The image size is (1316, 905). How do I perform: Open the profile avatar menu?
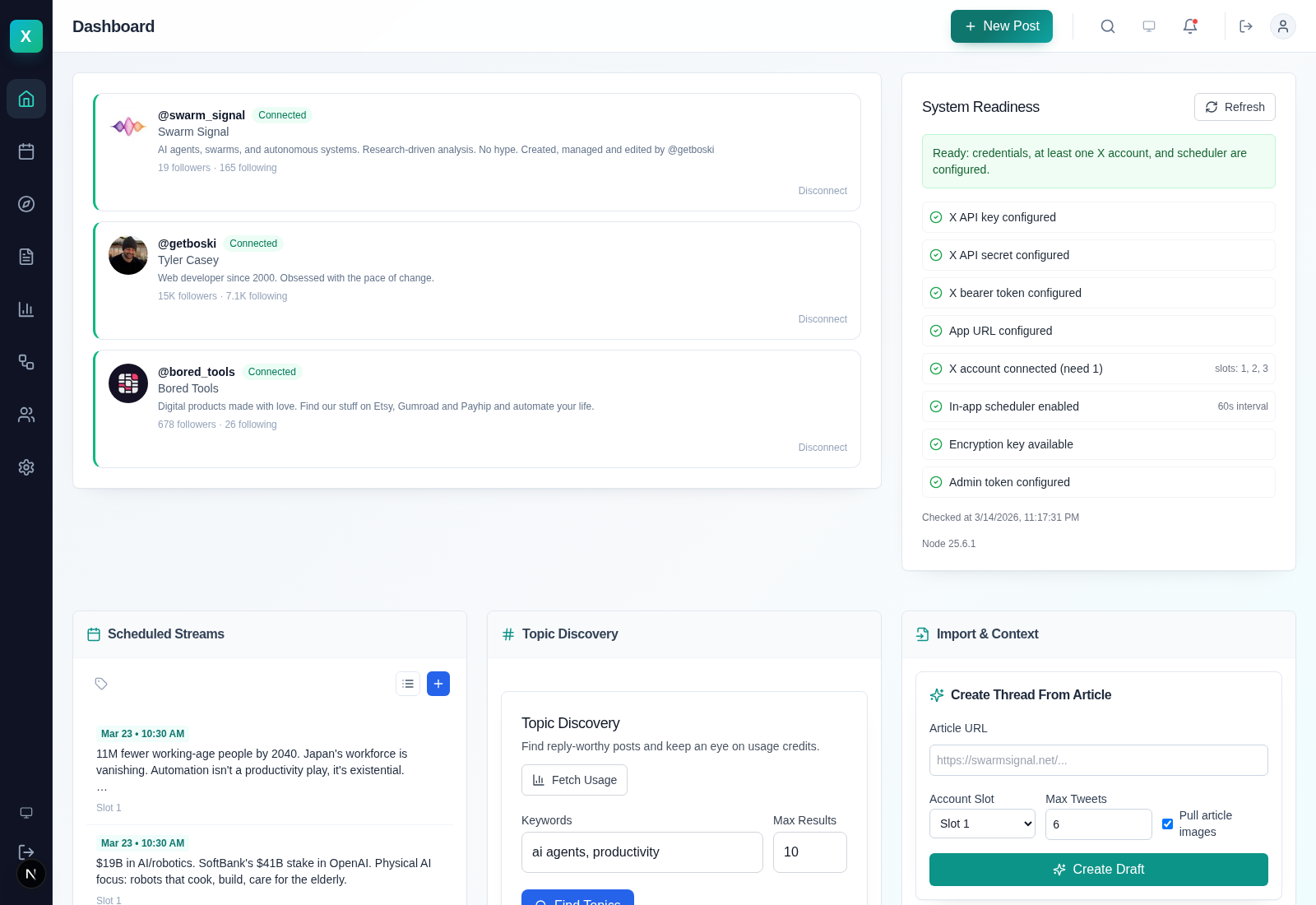pyautogui.click(x=1283, y=26)
